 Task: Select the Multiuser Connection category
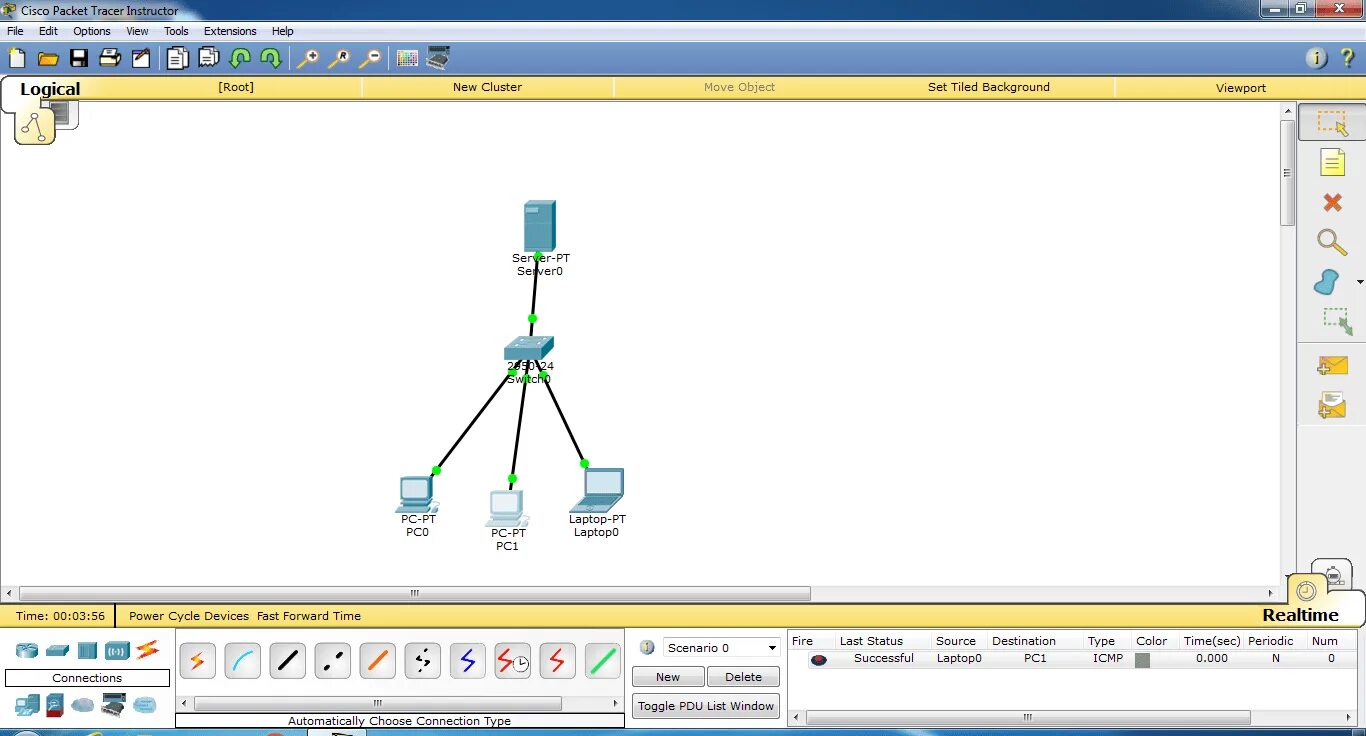[x=145, y=705]
